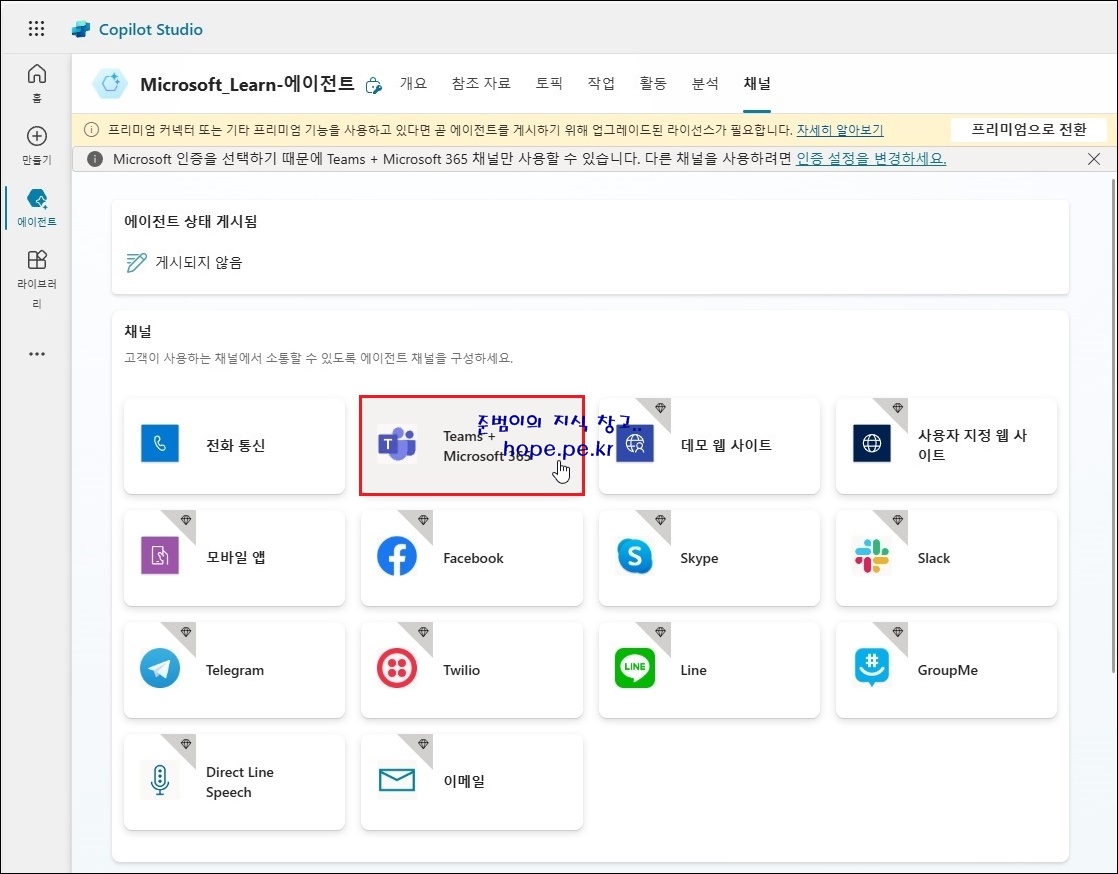Select 에이전트 in the sidebar
The width and height of the screenshot is (1118, 874).
tap(36, 207)
